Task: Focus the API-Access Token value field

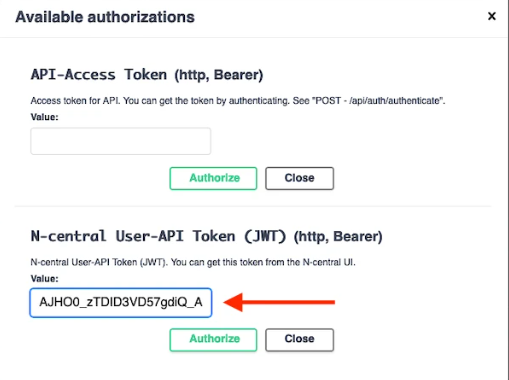Action: tap(121, 141)
